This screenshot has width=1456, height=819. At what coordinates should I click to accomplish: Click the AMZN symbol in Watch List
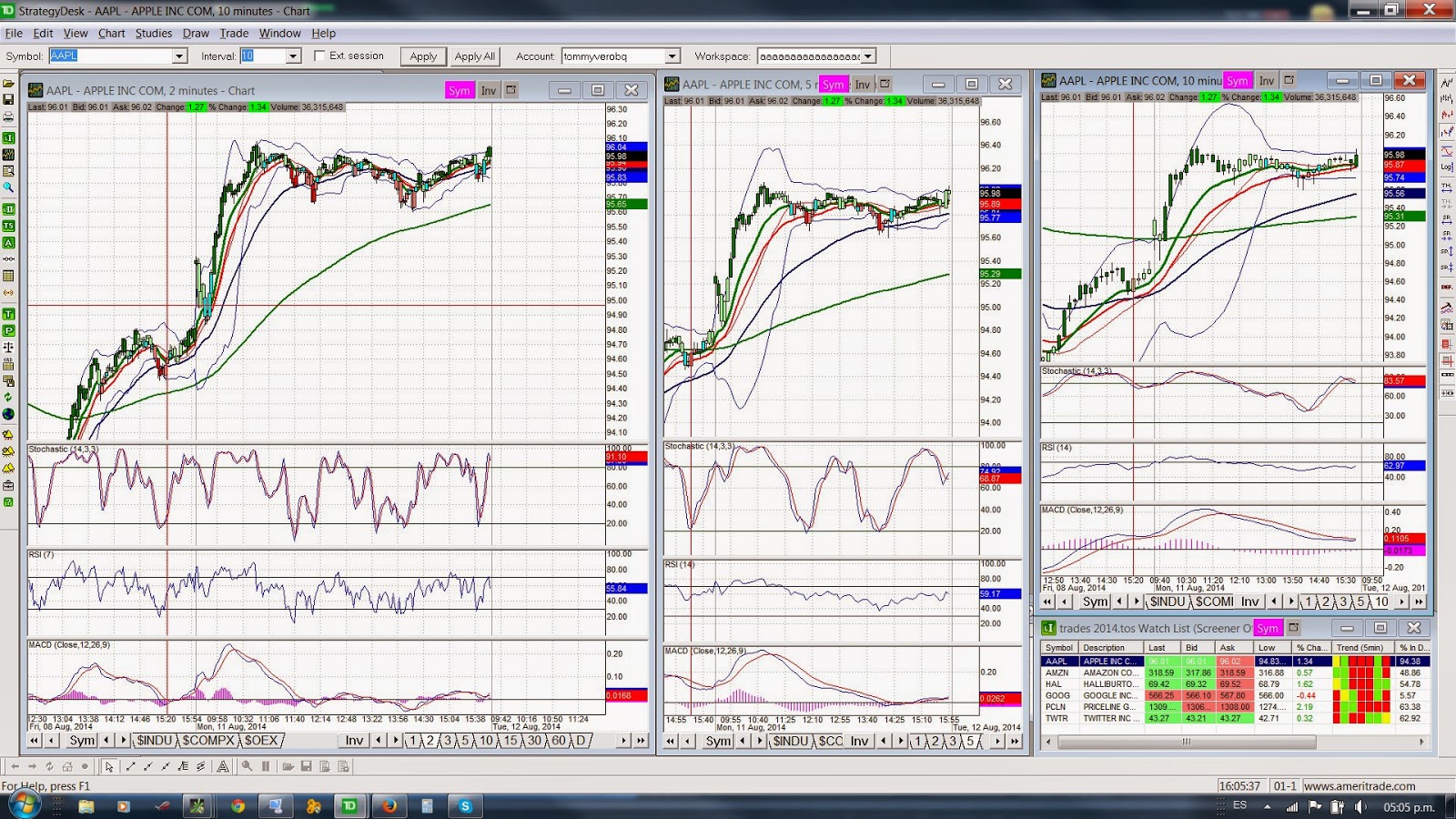pos(1057,672)
